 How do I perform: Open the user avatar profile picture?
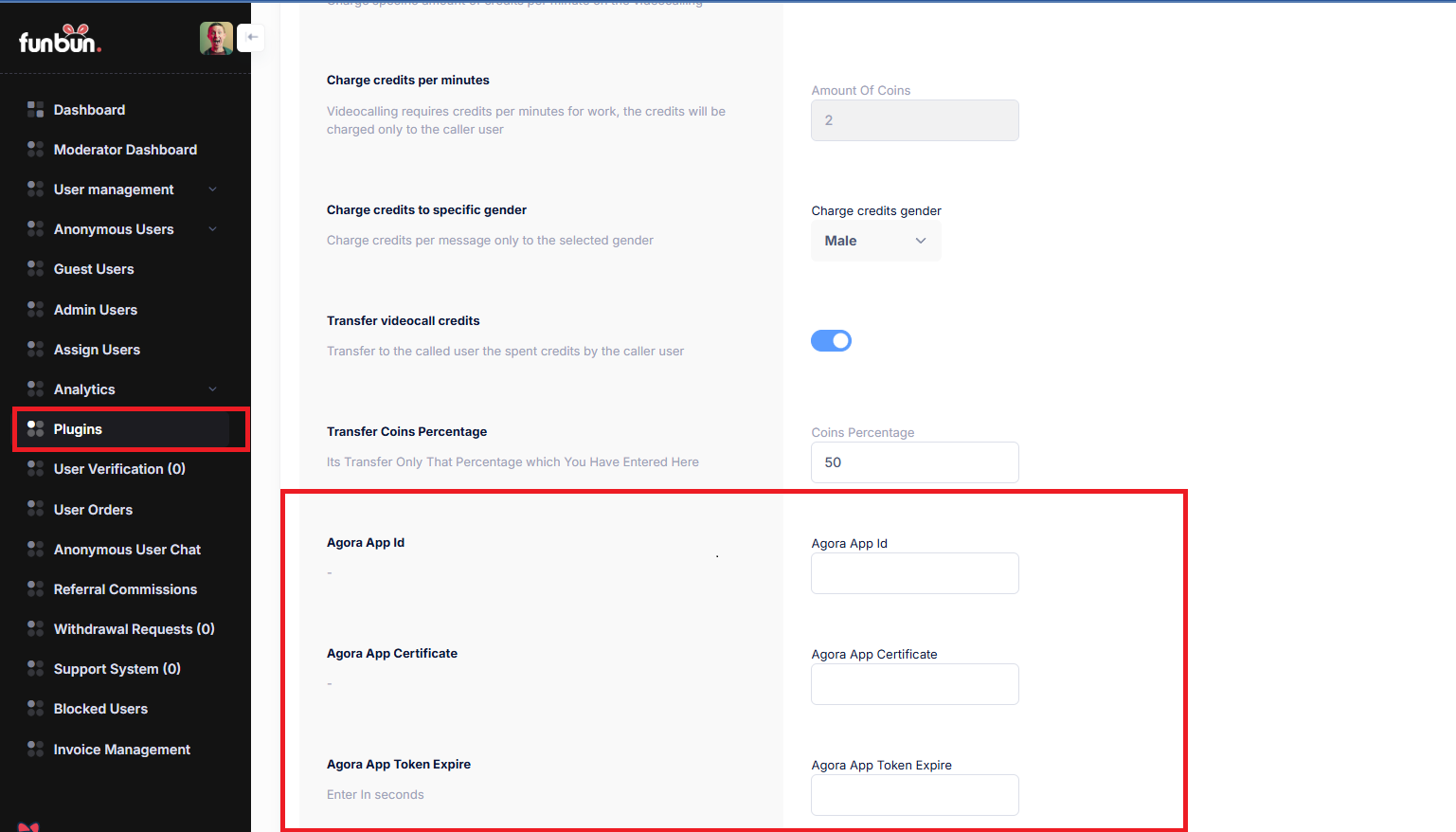(x=216, y=38)
